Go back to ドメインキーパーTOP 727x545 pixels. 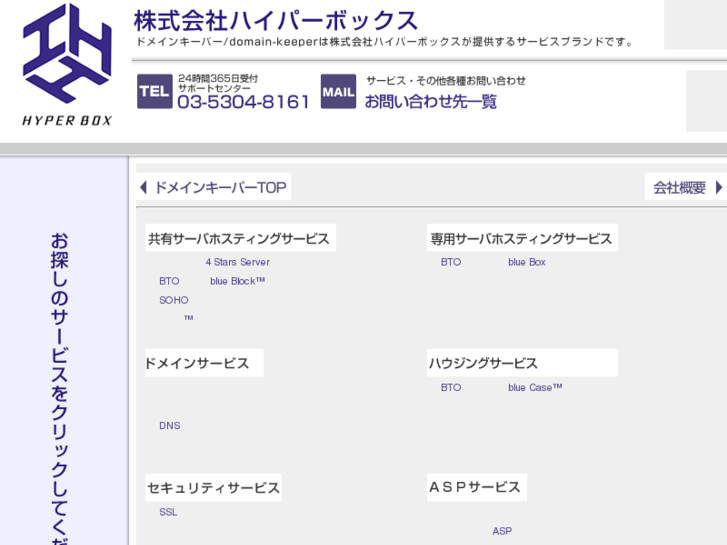(x=220, y=187)
